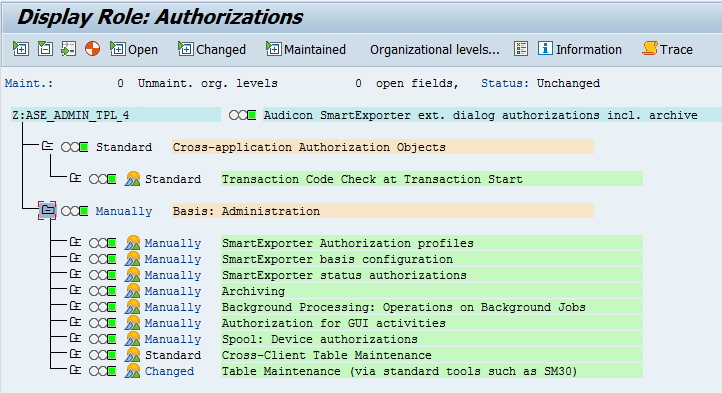
Task: Click status lights of Authorization for GUI activities
Action: click(103, 323)
